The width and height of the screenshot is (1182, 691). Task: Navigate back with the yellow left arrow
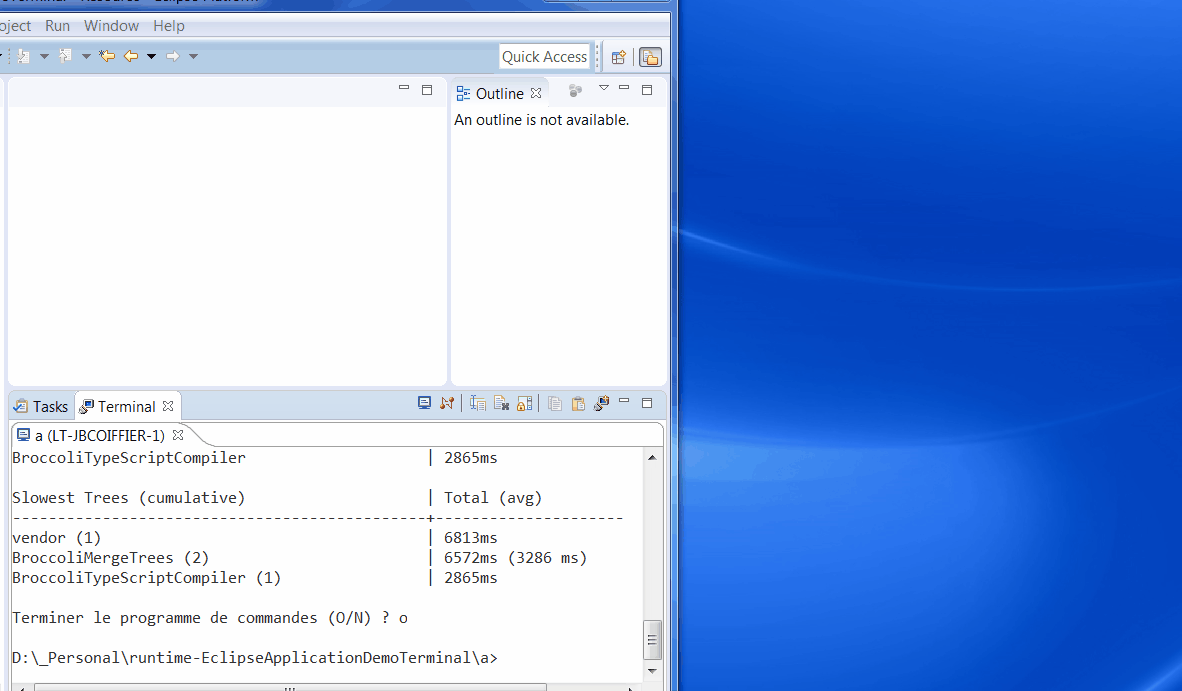tap(131, 56)
